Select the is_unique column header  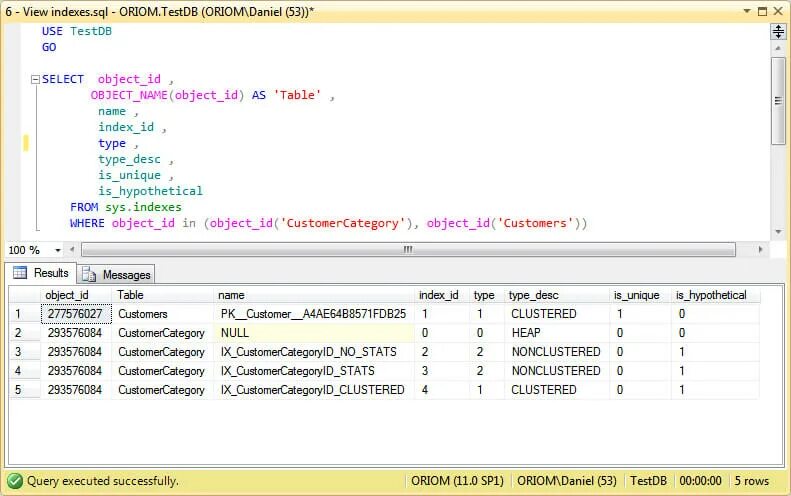[640, 295]
